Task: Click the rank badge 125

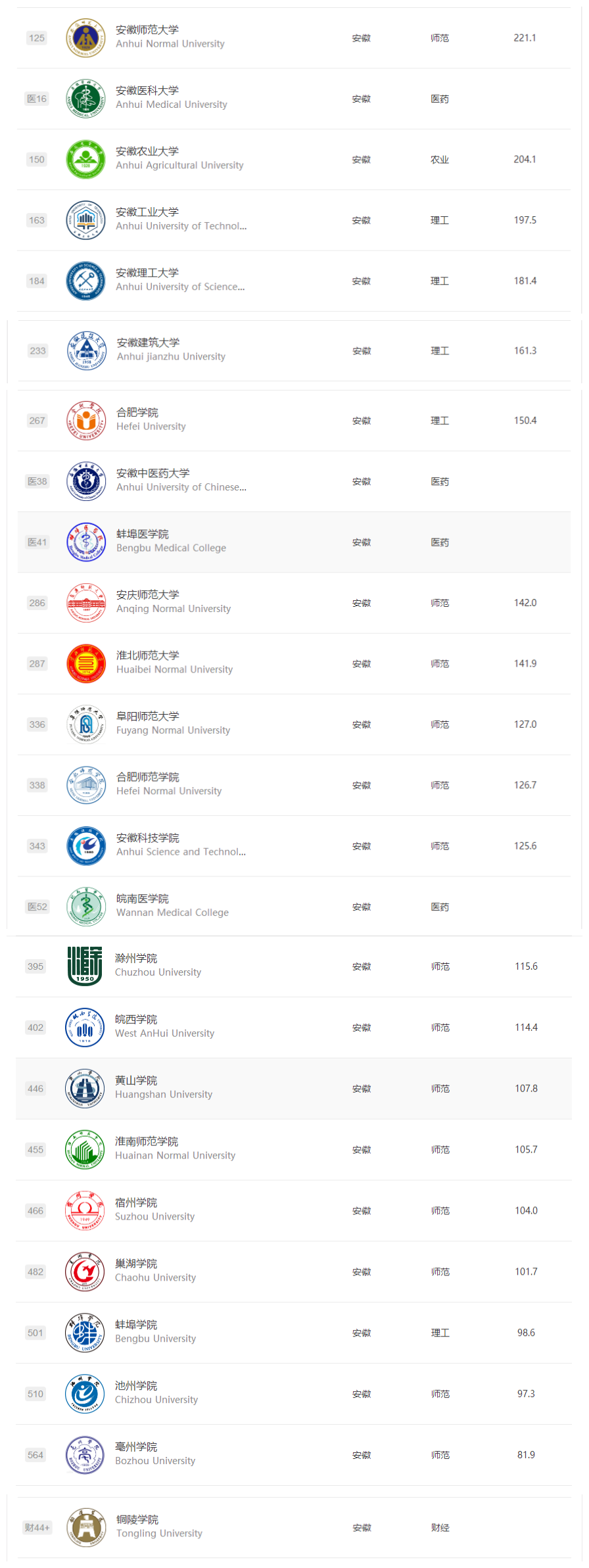Action: 37,38
